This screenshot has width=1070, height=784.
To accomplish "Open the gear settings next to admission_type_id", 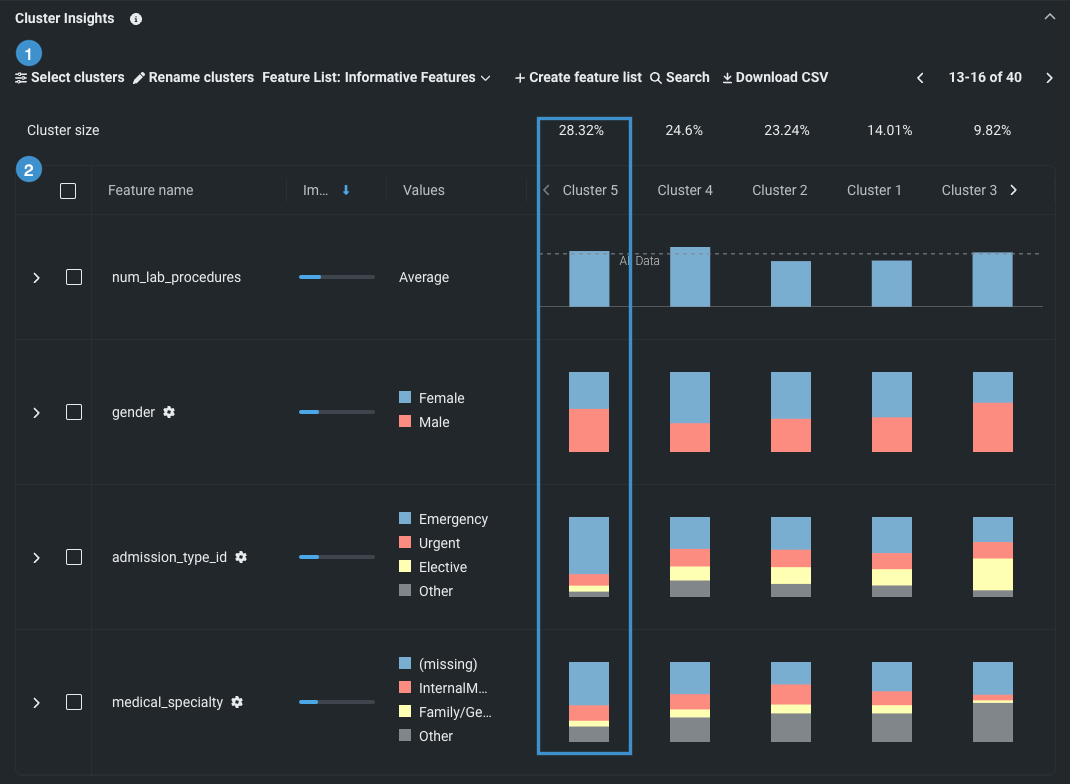I will point(241,557).
